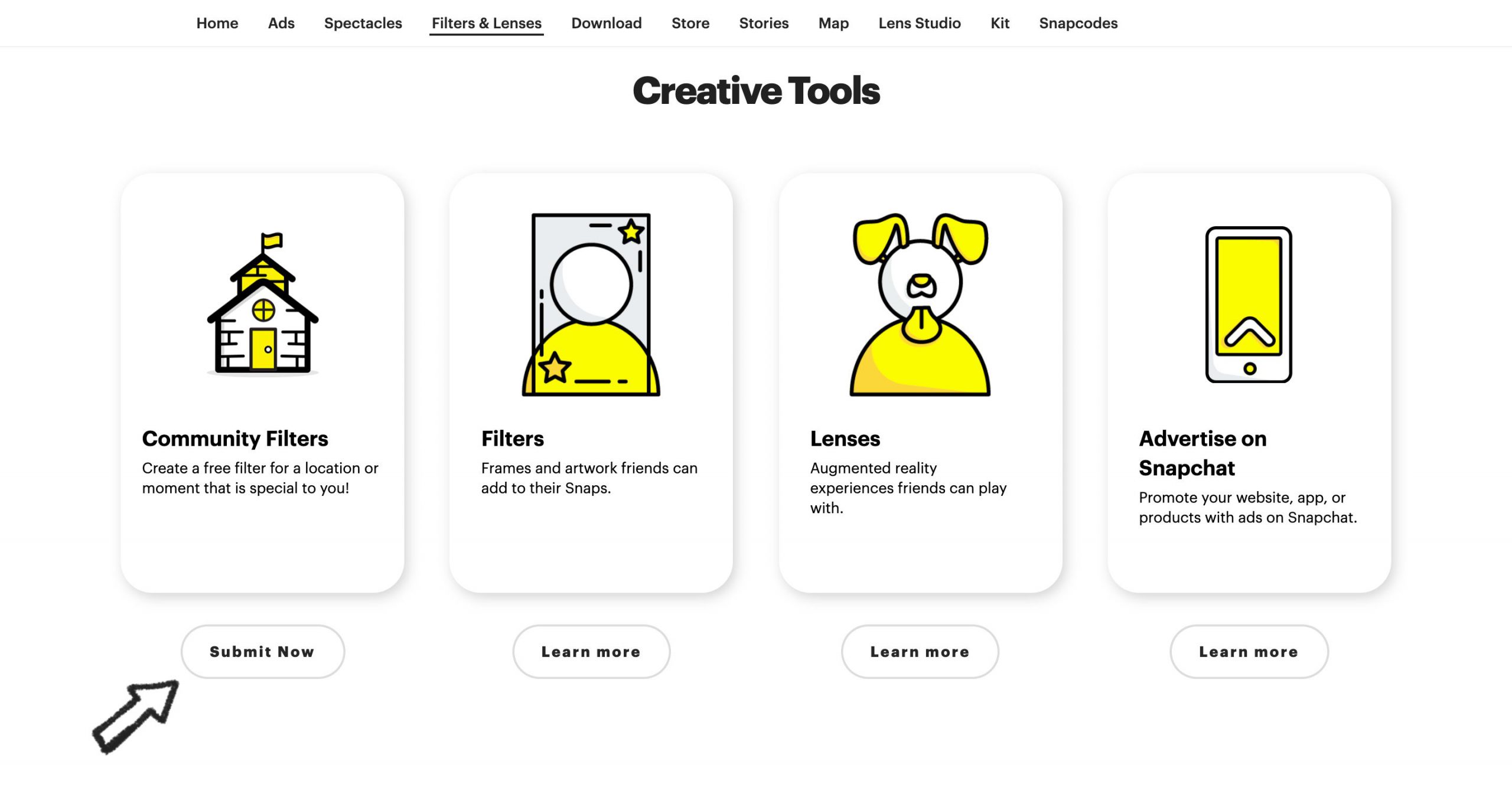Screen dimensions: 1512x807
Task: Select the Filters & Lenses tab
Action: (486, 23)
